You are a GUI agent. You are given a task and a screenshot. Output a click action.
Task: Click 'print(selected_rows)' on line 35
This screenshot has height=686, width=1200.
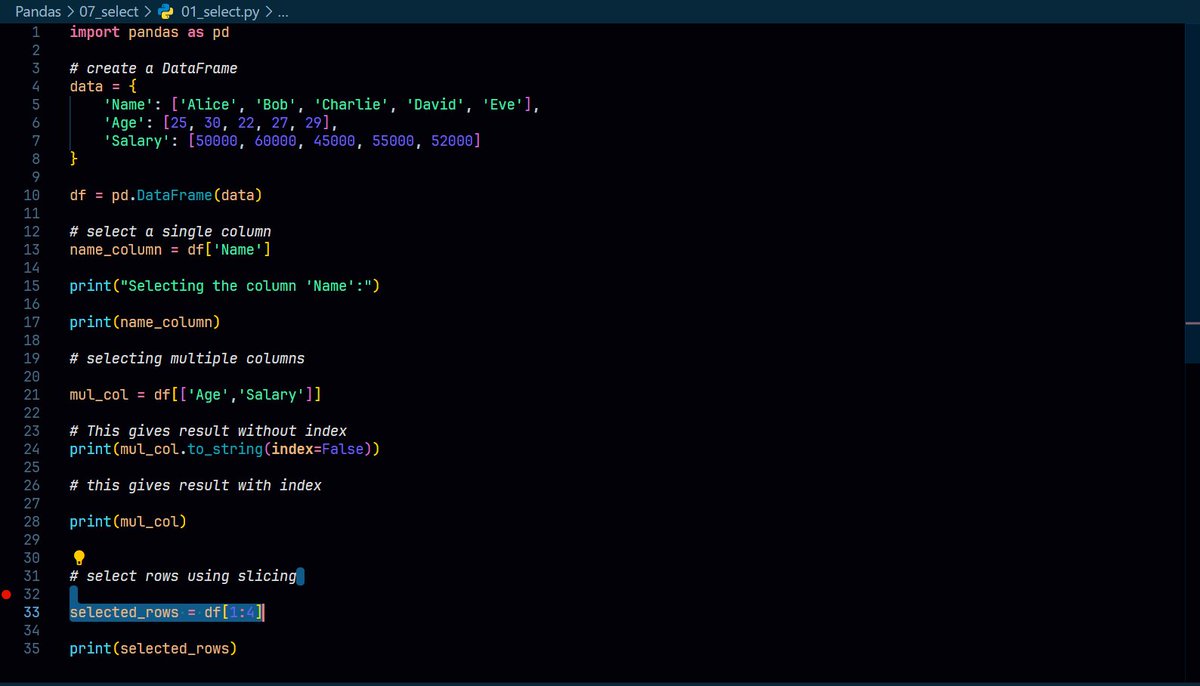[153, 649]
